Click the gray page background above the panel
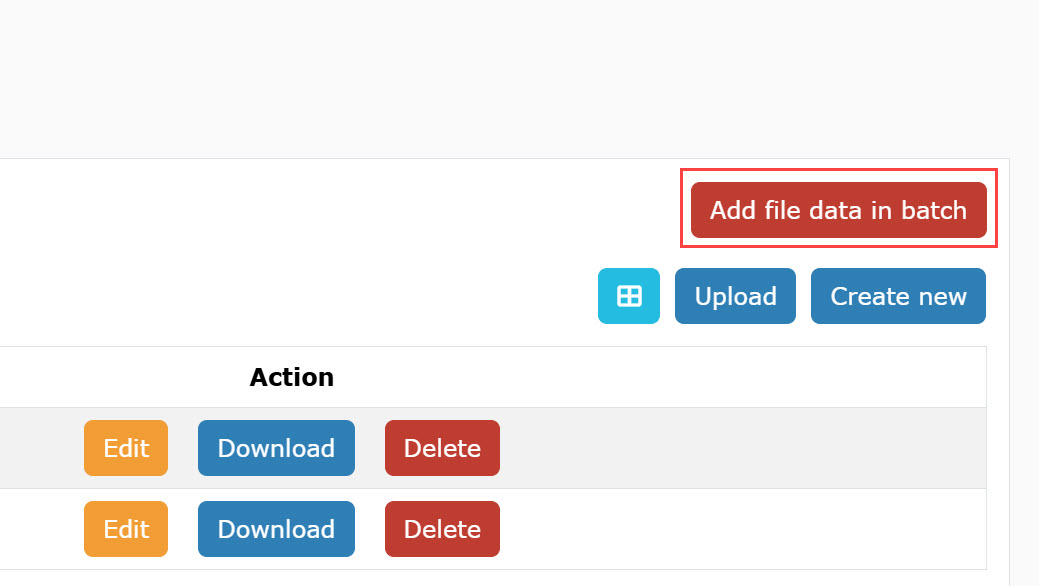Screen dimensions: 1039x586 point(500,80)
